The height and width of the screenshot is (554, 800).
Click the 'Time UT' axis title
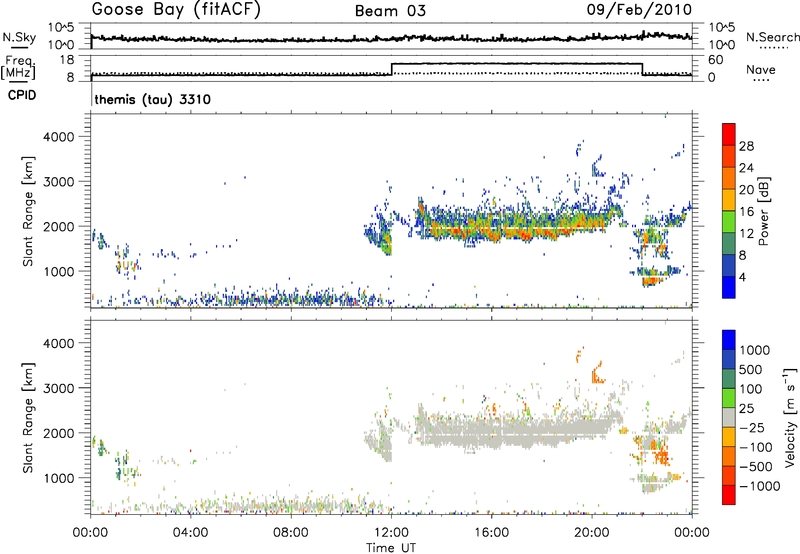click(x=391, y=548)
